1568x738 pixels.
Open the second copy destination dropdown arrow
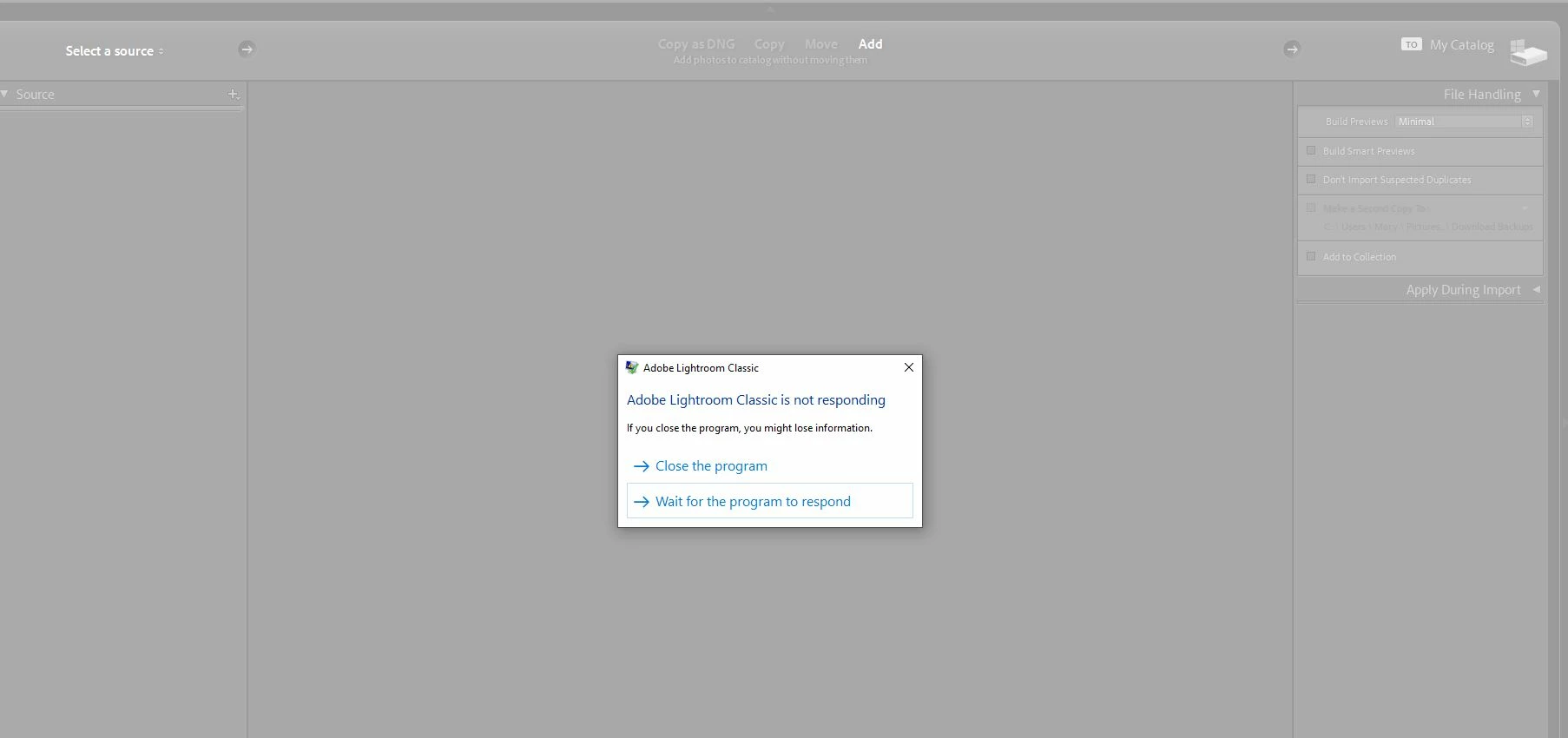pyautogui.click(x=1525, y=208)
